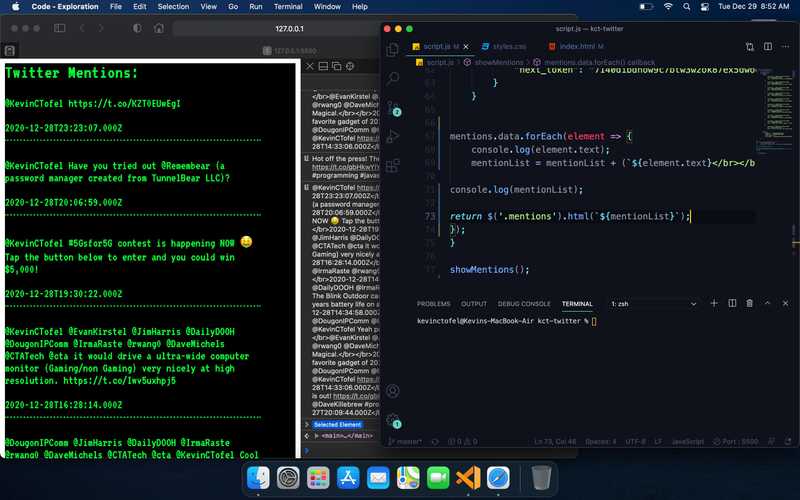Kill terminal with the trash icon
This screenshot has width=800, height=500.
click(x=749, y=303)
